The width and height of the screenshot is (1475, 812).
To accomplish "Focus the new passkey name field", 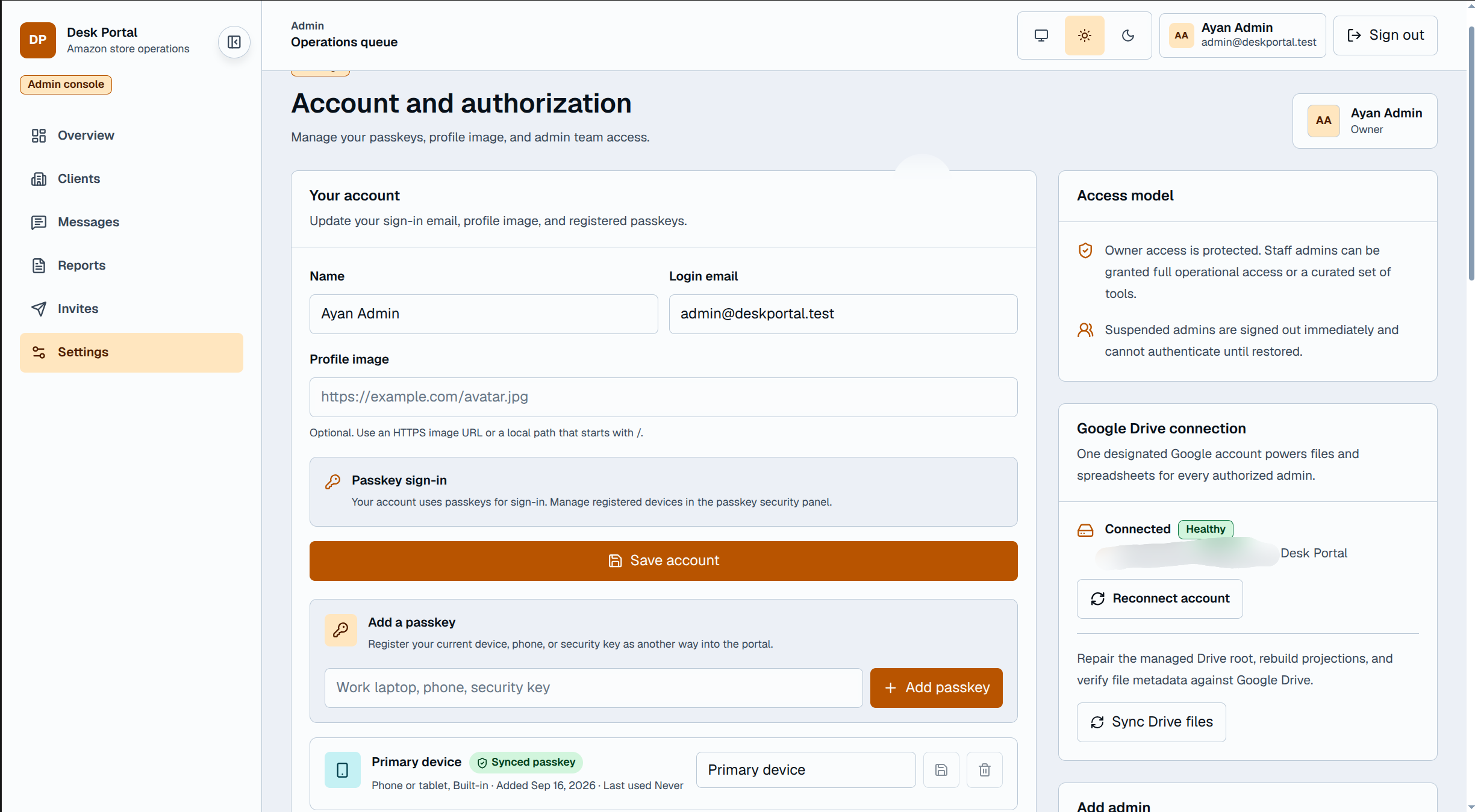I will 593,687.
